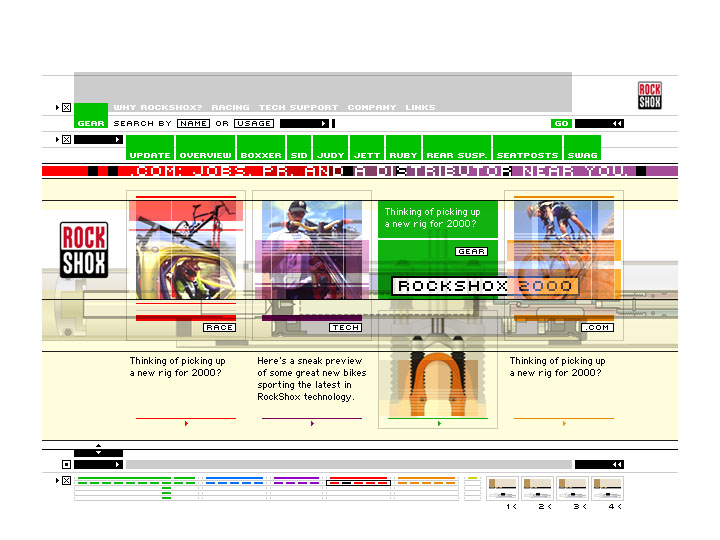
Task: Click the man with cap tech image
Action: click(312, 250)
